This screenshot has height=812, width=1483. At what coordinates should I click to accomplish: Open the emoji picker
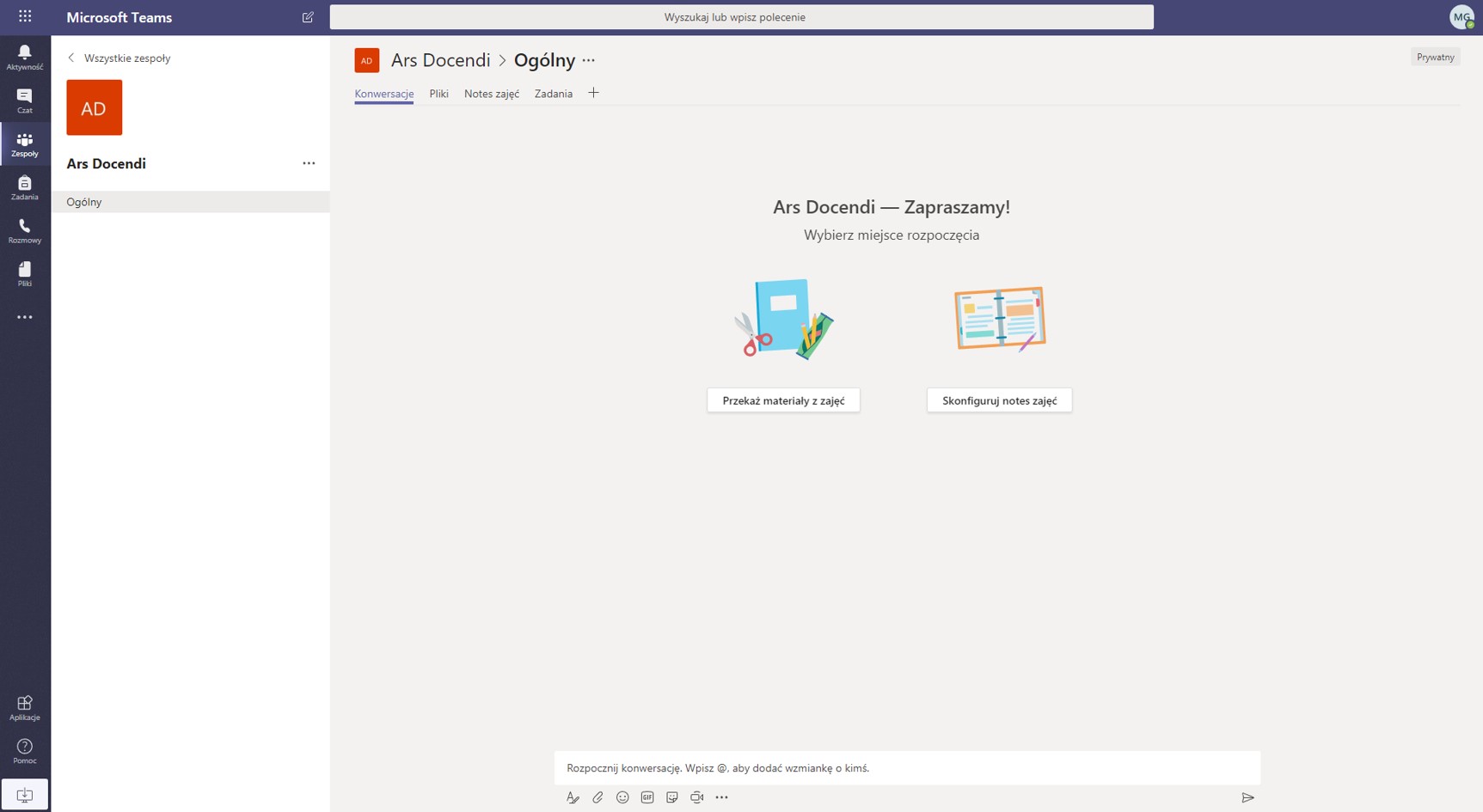pyautogui.click(x=622, y=797)
